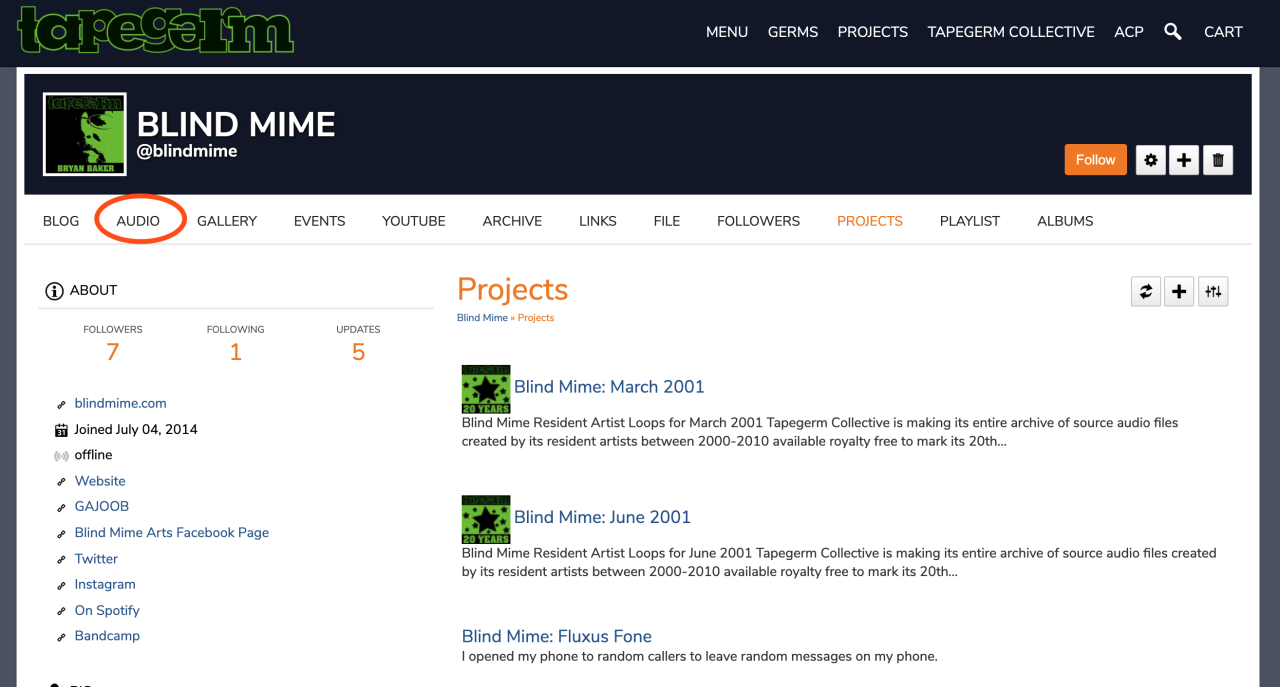1280x687 pixels.
Task: Delete profile using the trash icon
Action: coord(1217,160)
